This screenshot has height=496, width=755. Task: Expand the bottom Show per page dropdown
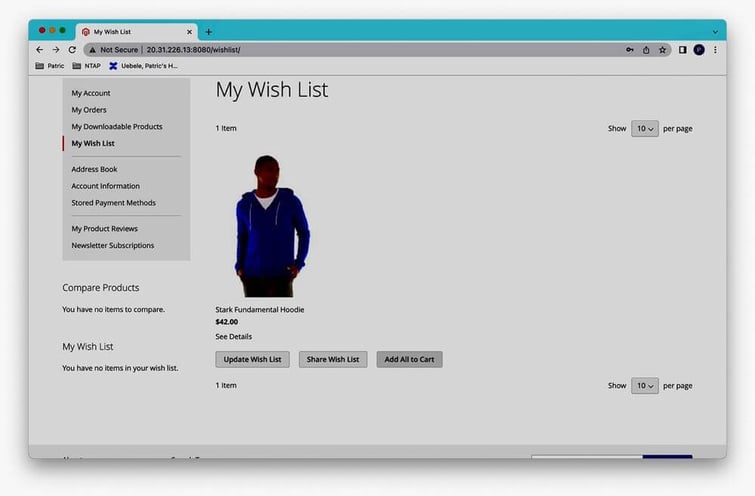click(644, 386)
